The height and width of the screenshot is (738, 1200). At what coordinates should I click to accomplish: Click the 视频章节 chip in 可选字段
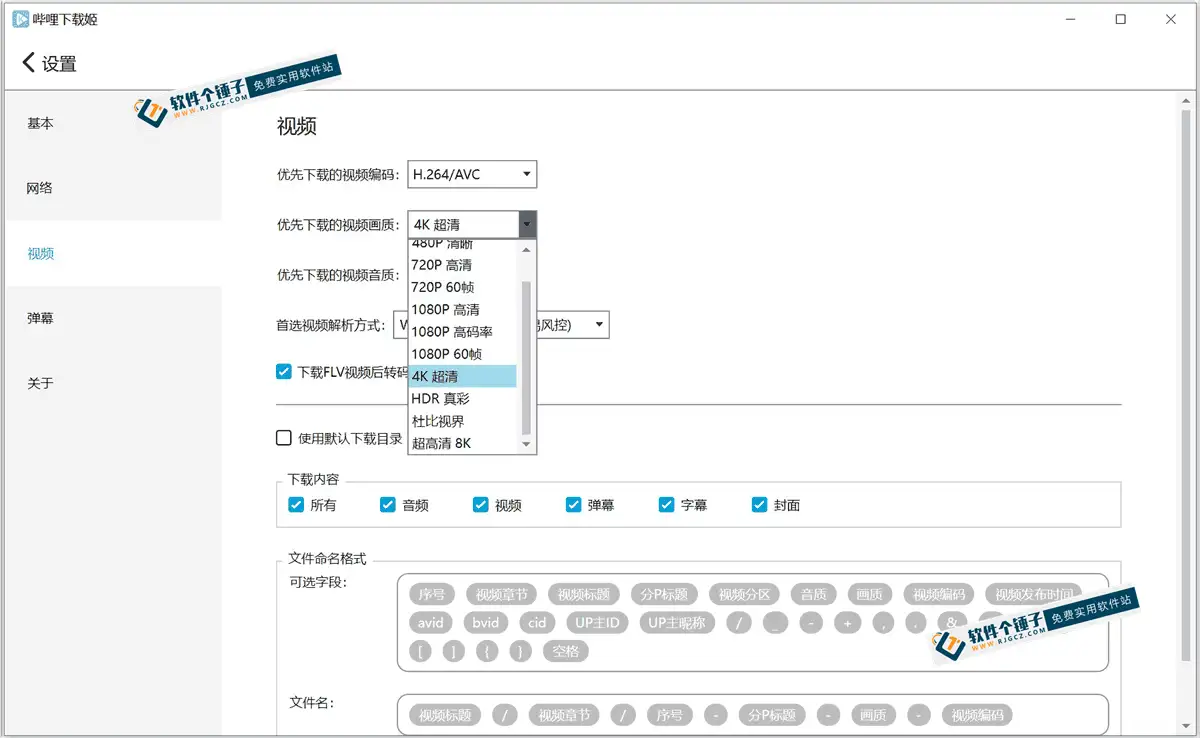pyautogui.click(x=501, y=594)
